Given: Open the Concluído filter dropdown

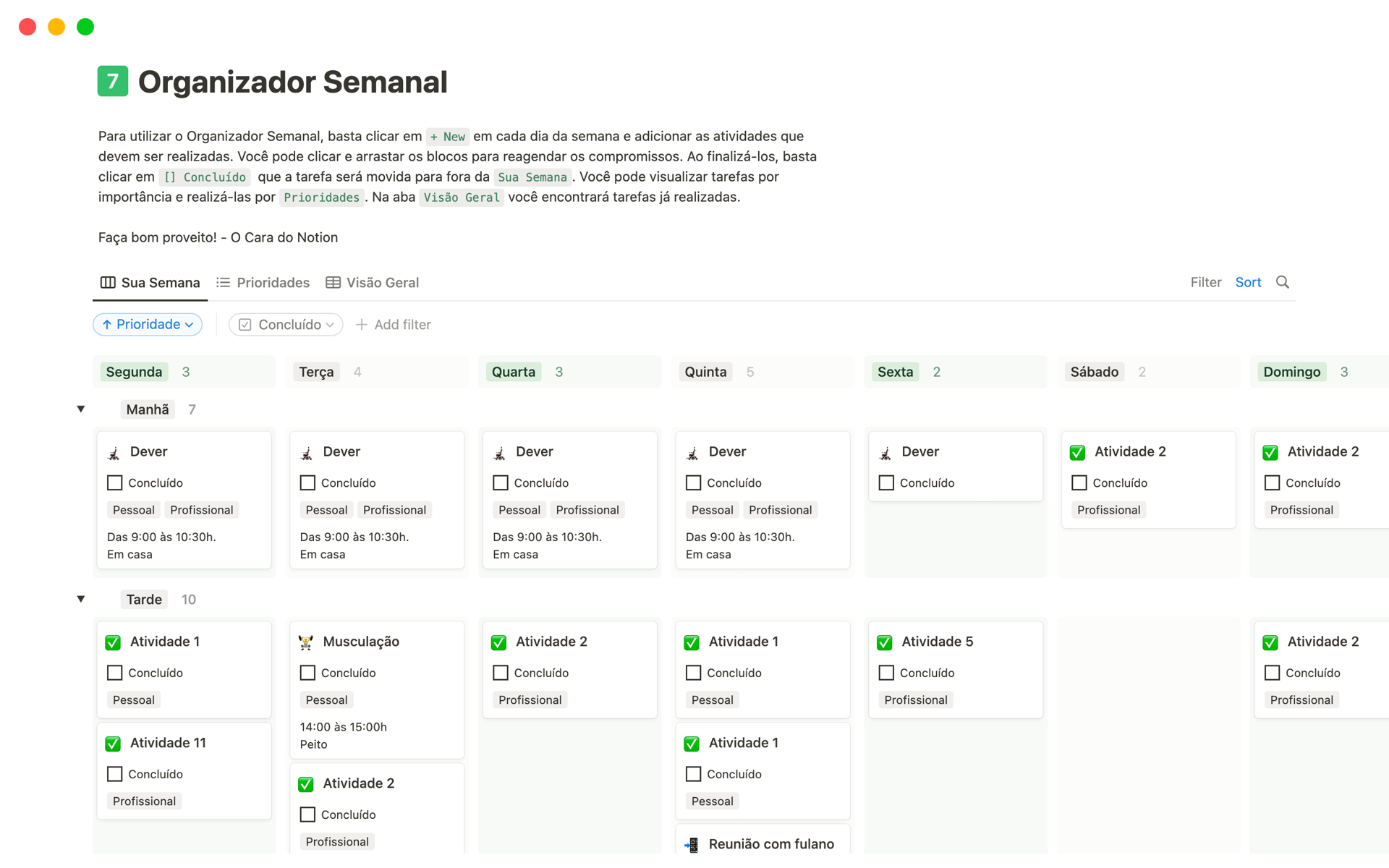Looking at the screenshot, I should pos(286,325).
